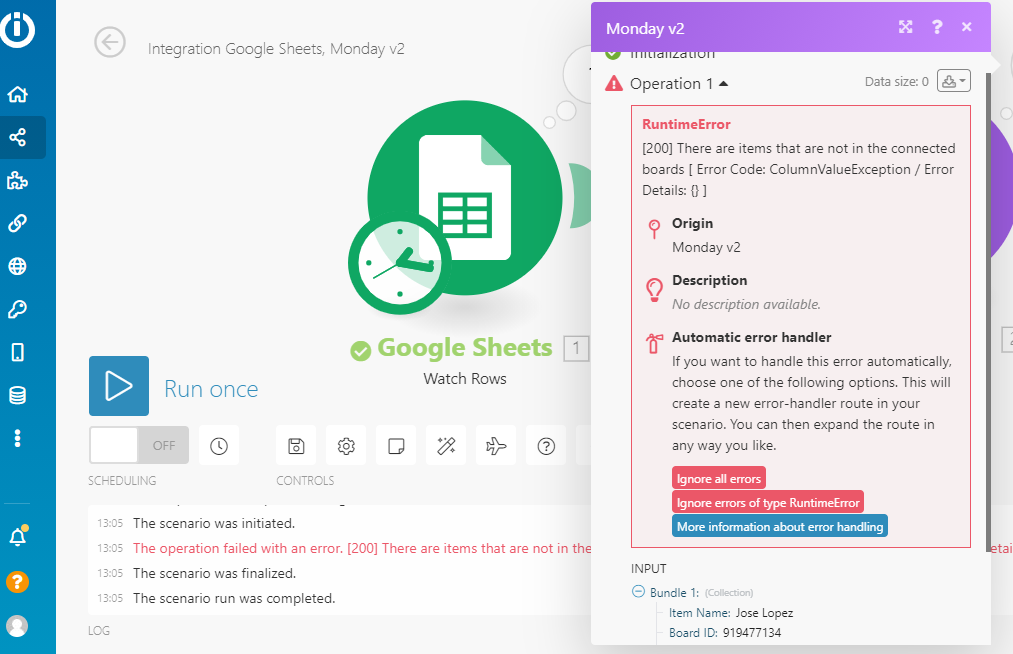This screenshot has height=654, width=1013.
Task: Click 'The scenario run was completed' log line
Action: point(234,598)
